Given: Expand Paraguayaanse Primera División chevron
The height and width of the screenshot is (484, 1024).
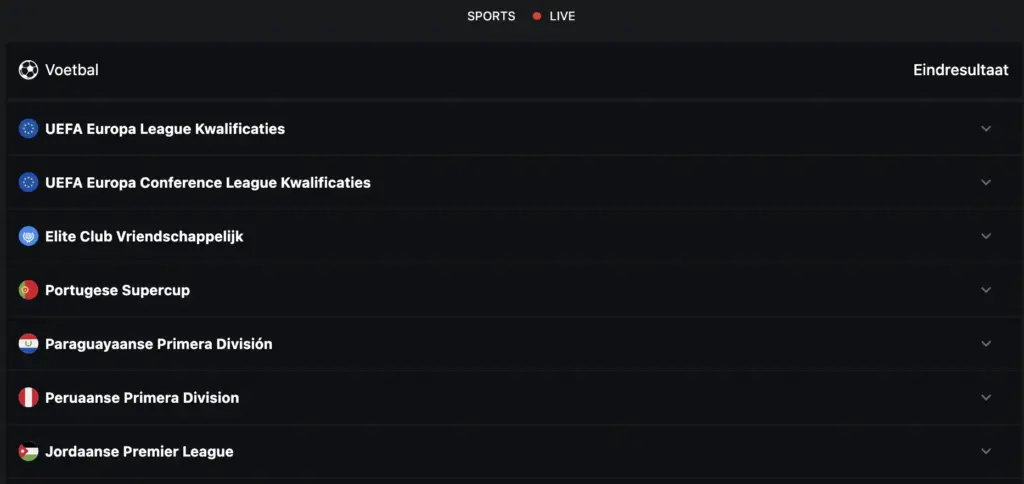Looking at the screenshot, I should point(986,344).
